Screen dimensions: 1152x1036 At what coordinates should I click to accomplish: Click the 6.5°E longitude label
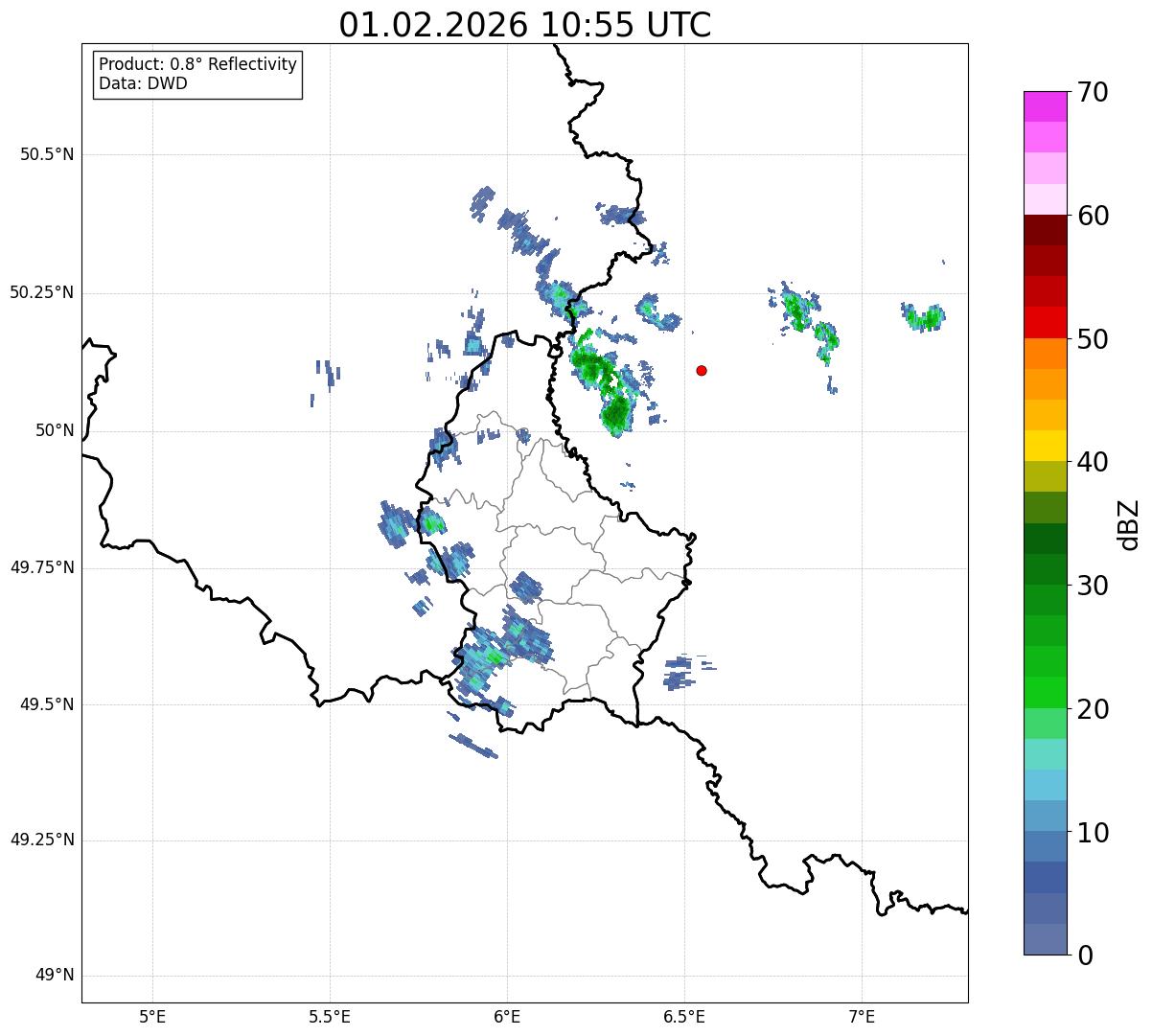684,1017
